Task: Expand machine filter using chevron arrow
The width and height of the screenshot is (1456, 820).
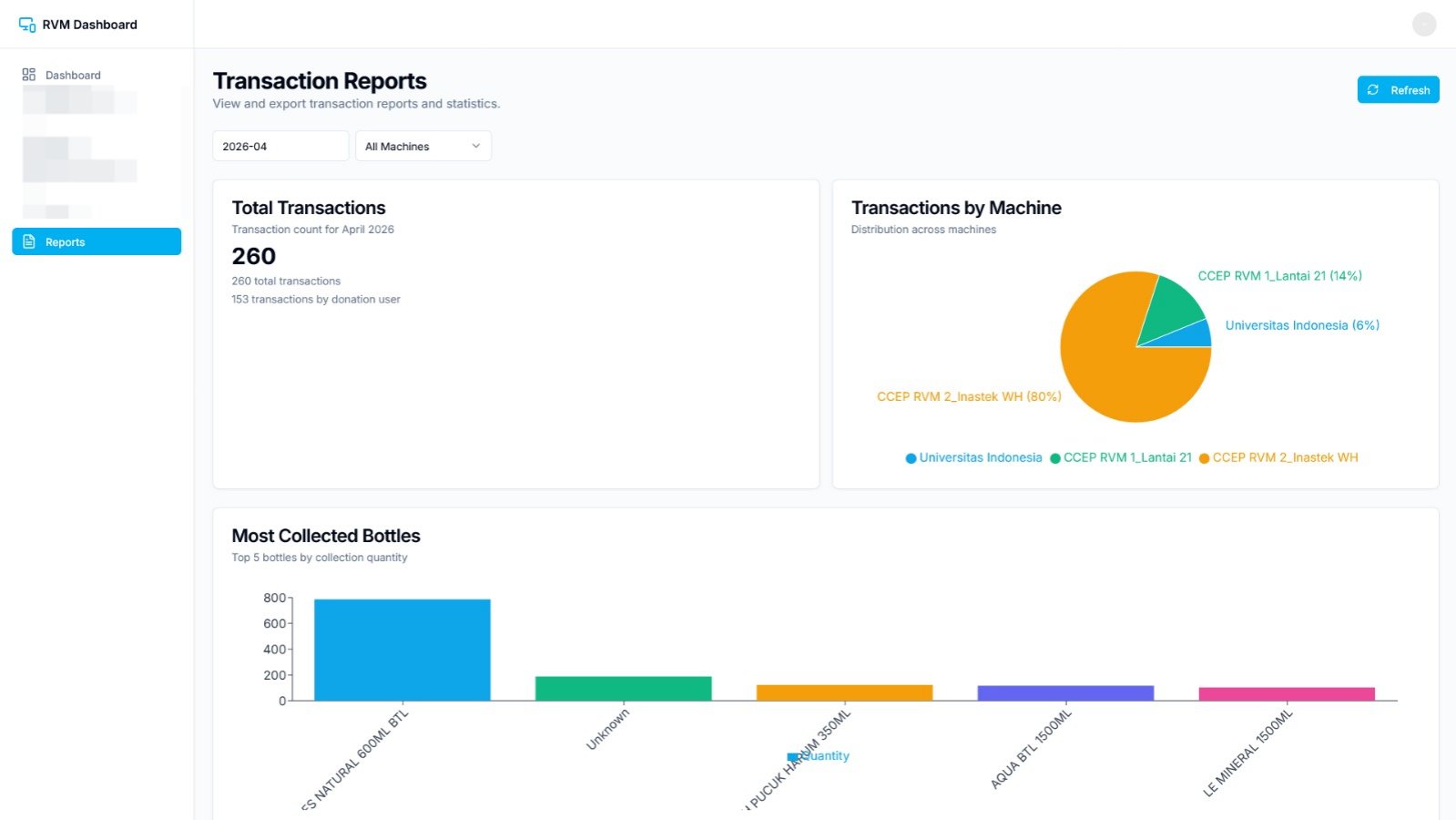Action: [x=475, y=146]
